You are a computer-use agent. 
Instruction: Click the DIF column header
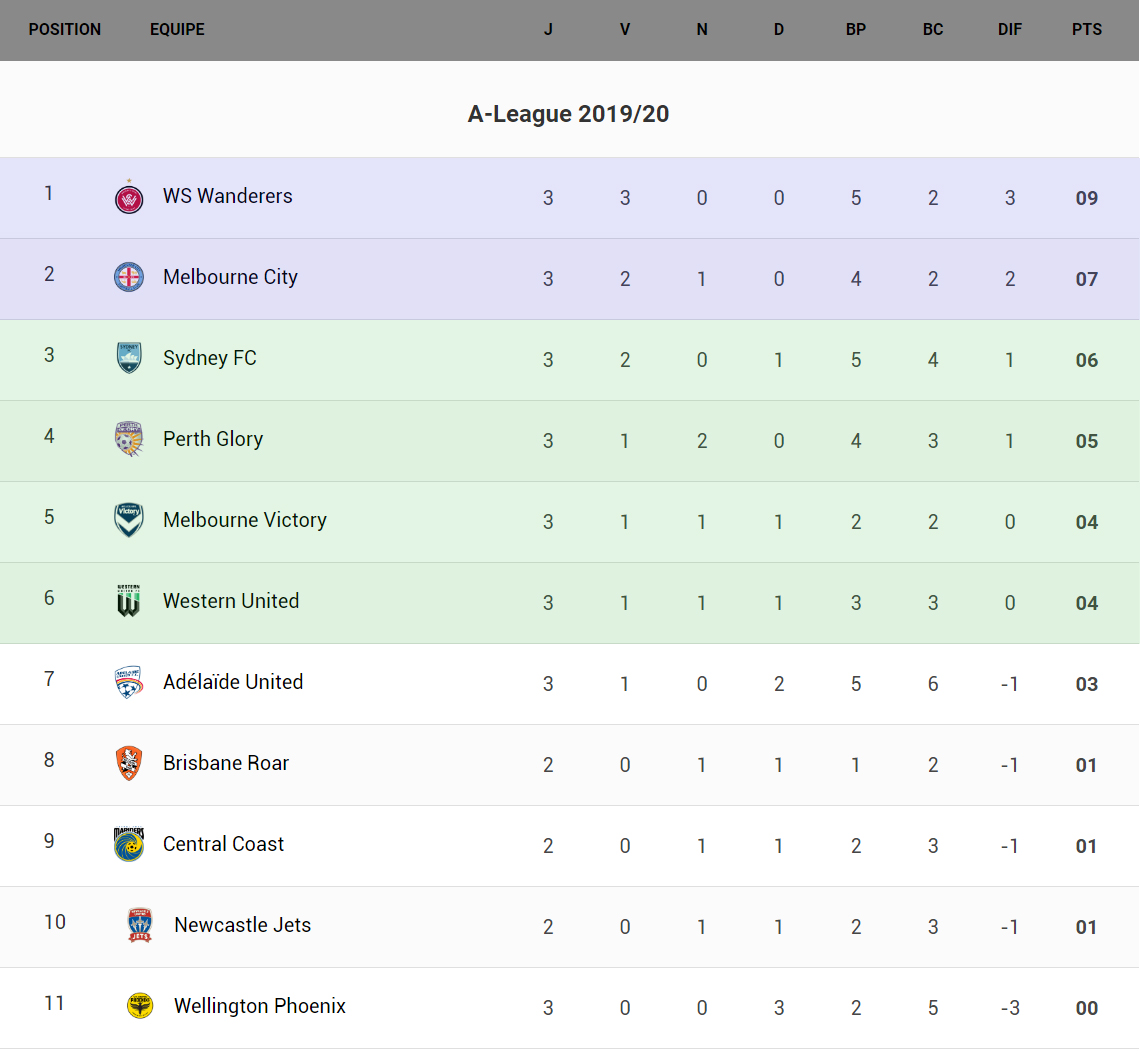(1010, 30)
